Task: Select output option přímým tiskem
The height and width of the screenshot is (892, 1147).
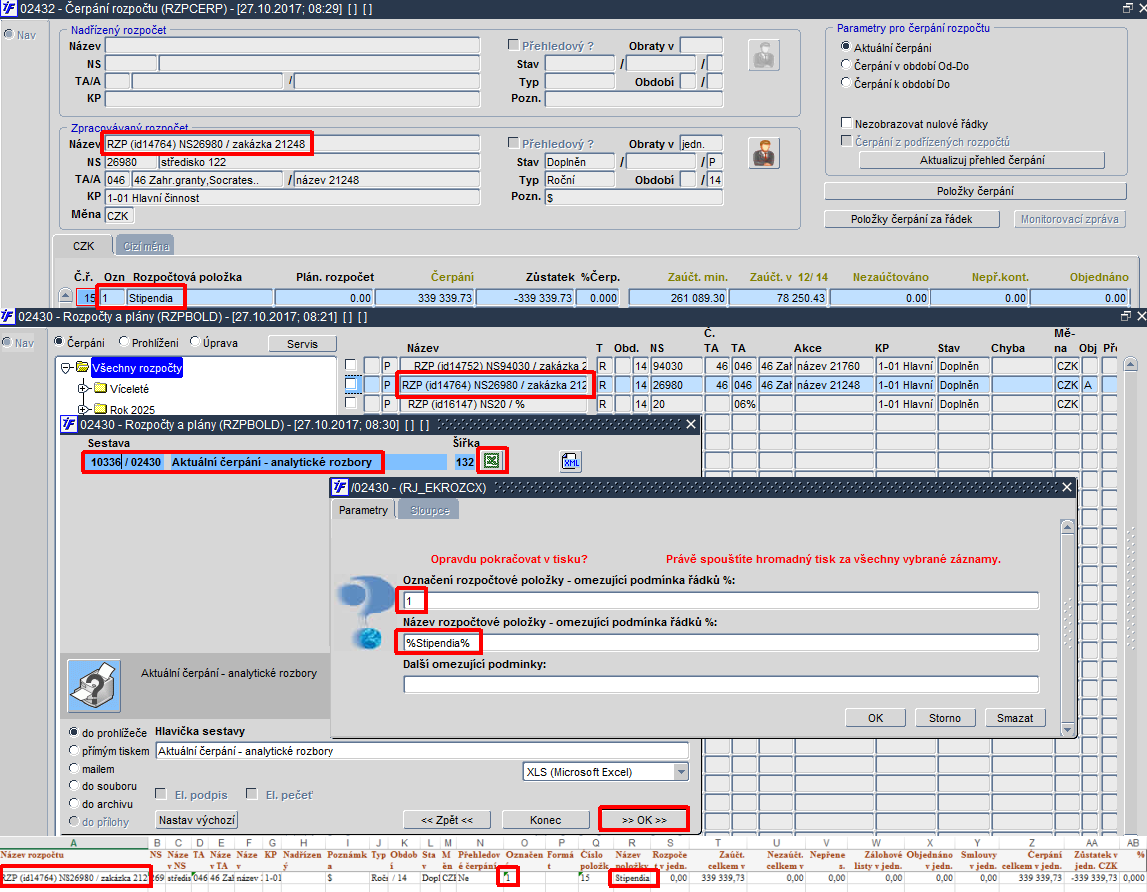Action: (74, 750)
